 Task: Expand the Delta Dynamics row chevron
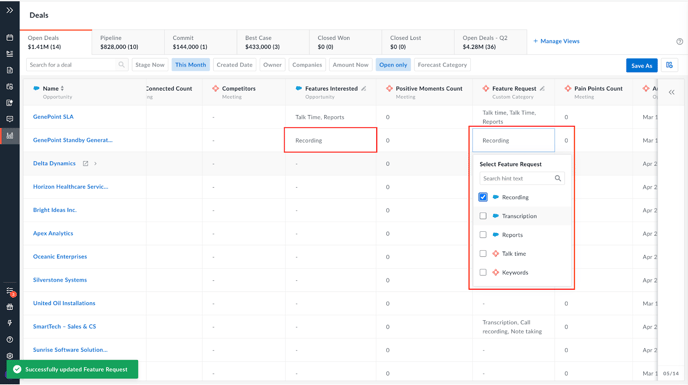coord(96,163)
